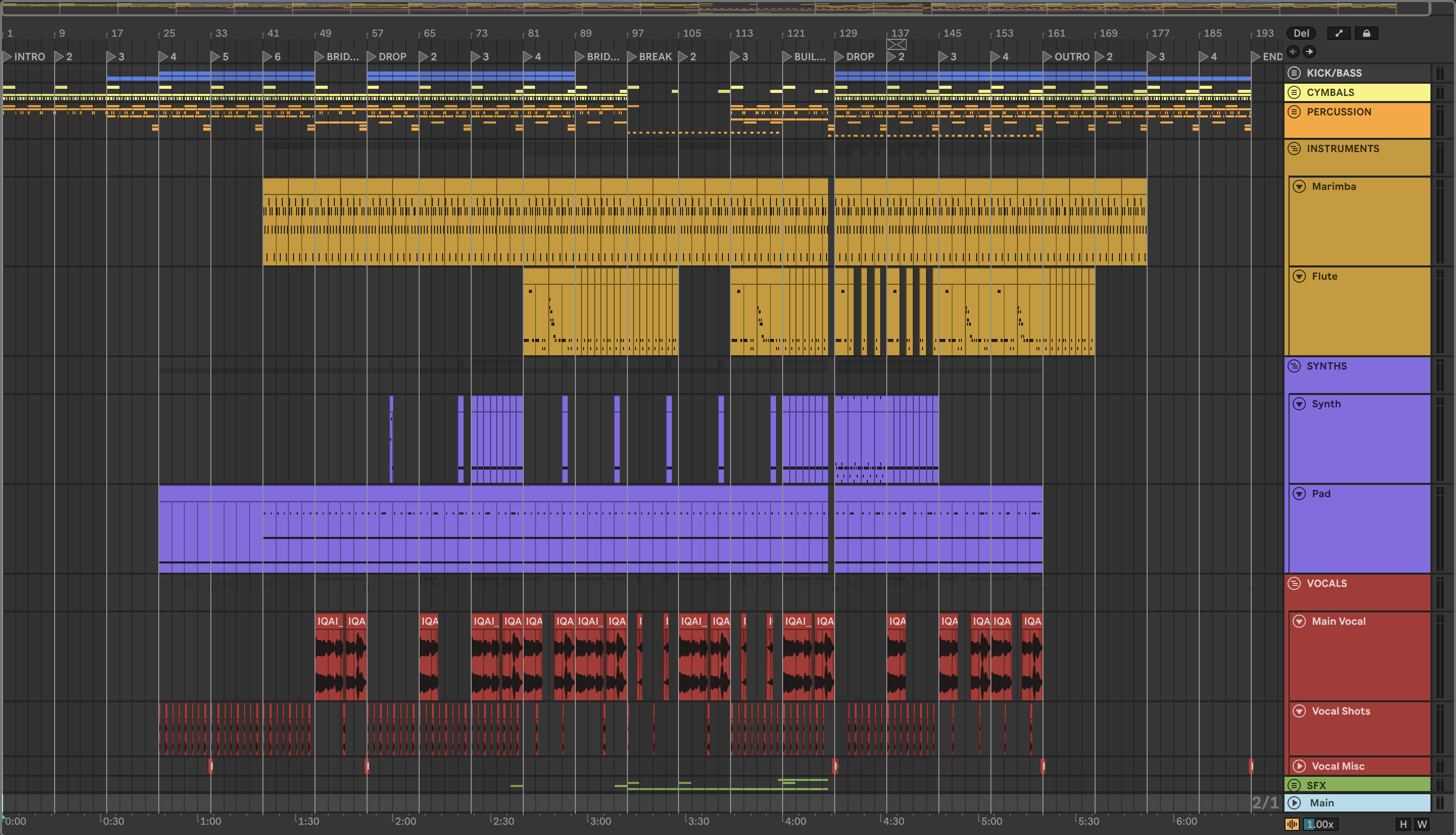
Task: Select the DROP locator at bar 129
Action: click(855, 57)
